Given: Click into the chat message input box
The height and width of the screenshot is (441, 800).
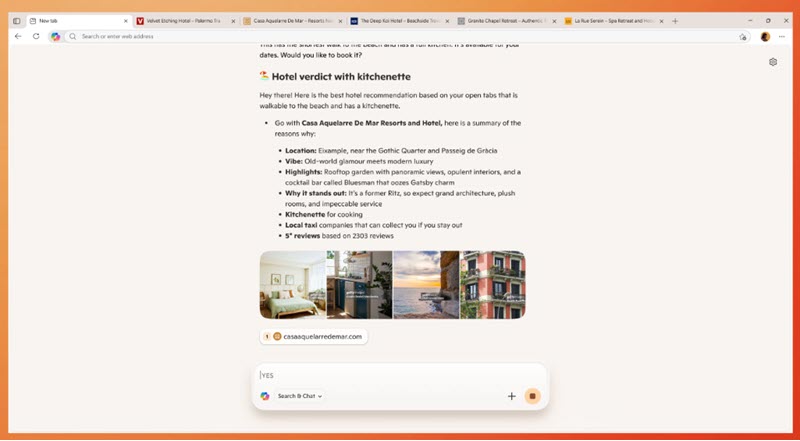Looking at the screenshot, I should tap(399, 375).
